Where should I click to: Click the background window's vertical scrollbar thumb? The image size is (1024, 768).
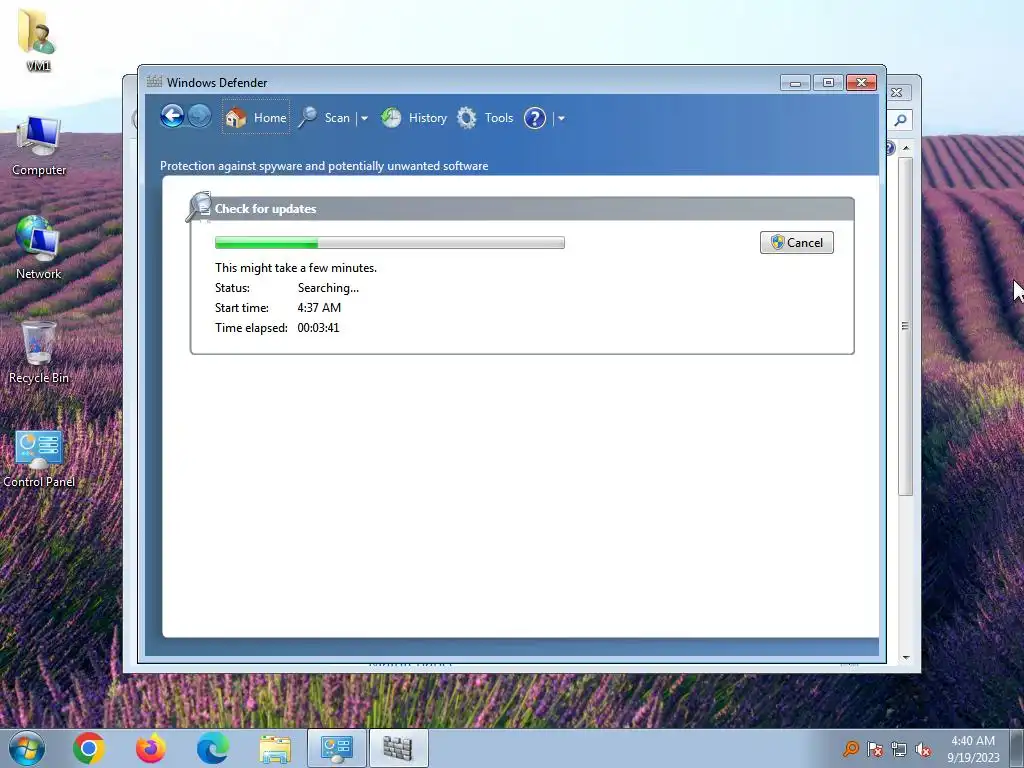point(905,326)
